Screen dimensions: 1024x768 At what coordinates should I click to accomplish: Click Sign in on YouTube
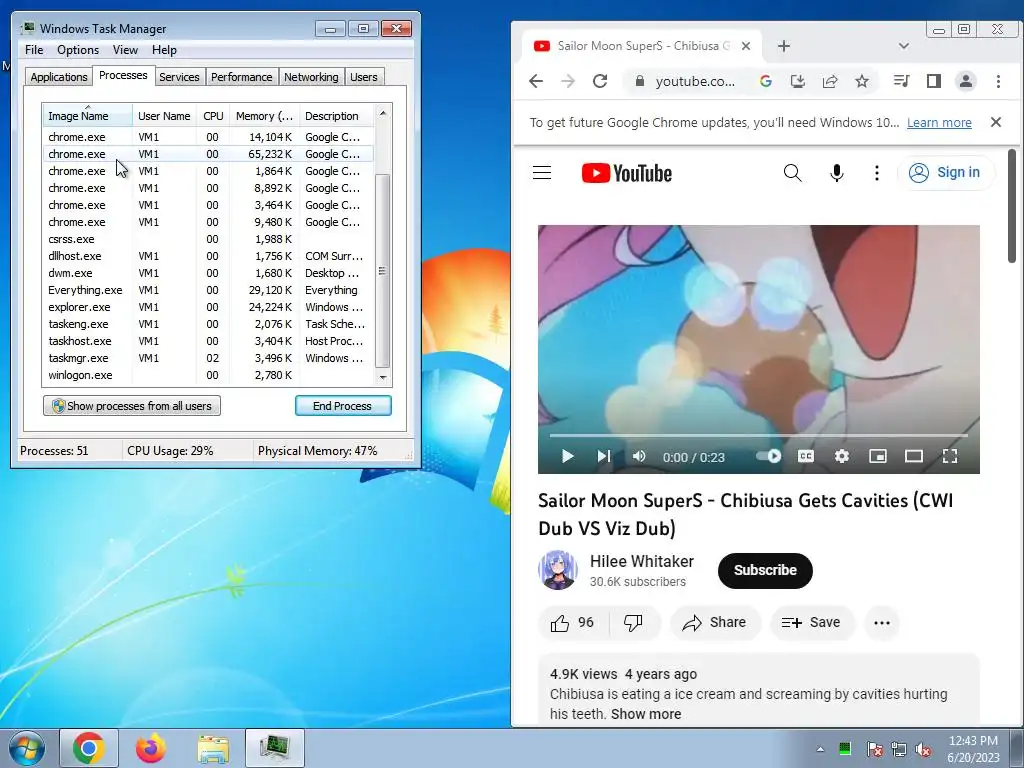(x=946, y=172)
